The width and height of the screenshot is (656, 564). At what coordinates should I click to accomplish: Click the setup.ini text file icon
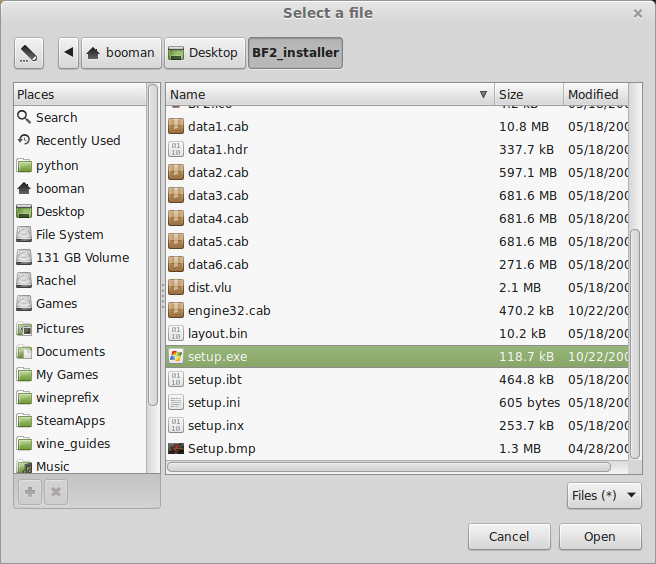(176, 402)
